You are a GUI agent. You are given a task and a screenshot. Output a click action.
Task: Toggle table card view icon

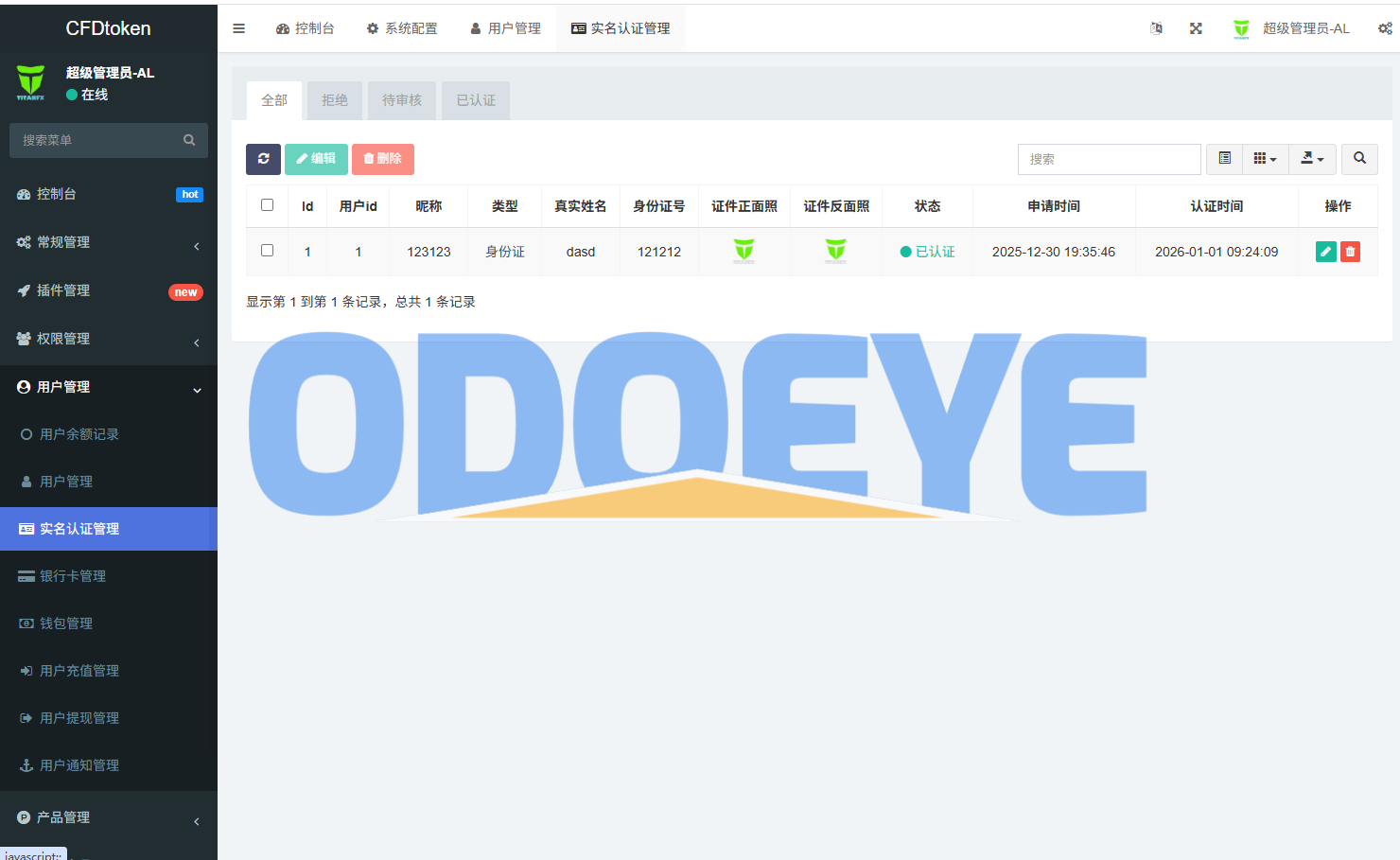point(1224,159)
